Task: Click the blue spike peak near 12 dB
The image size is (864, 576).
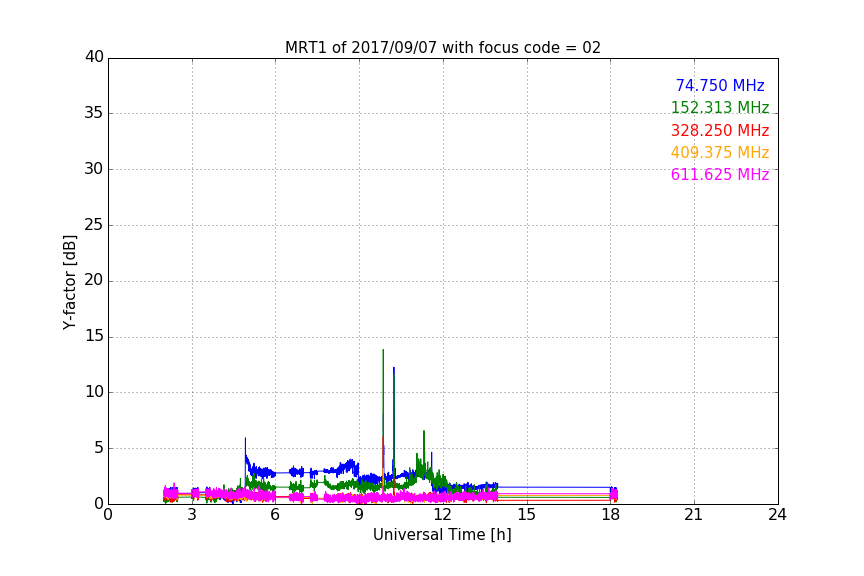Action: point(393,368)
